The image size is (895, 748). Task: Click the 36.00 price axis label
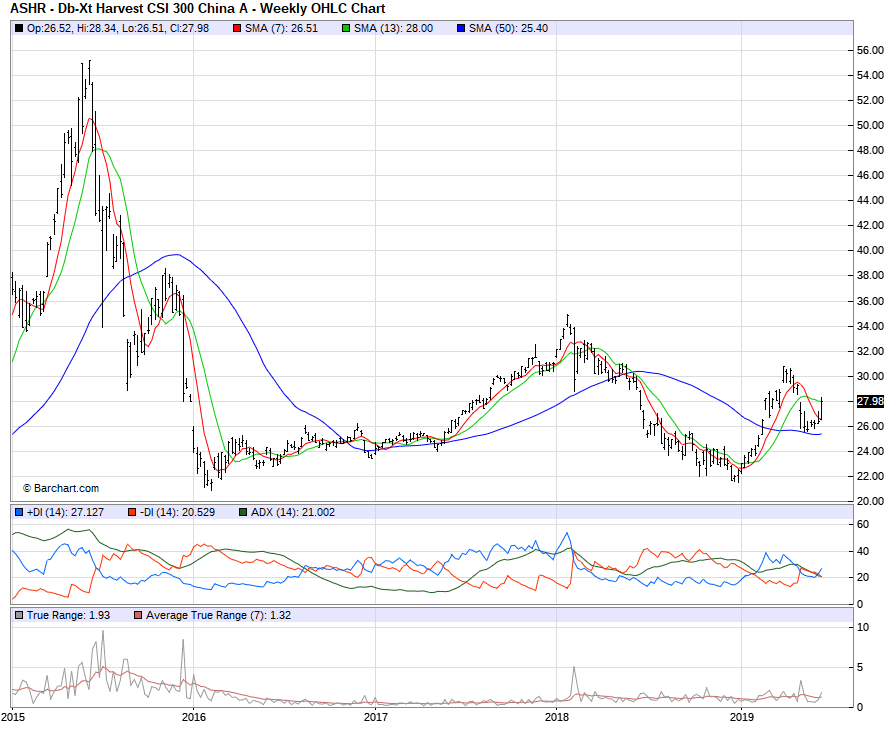coord(870,301)
